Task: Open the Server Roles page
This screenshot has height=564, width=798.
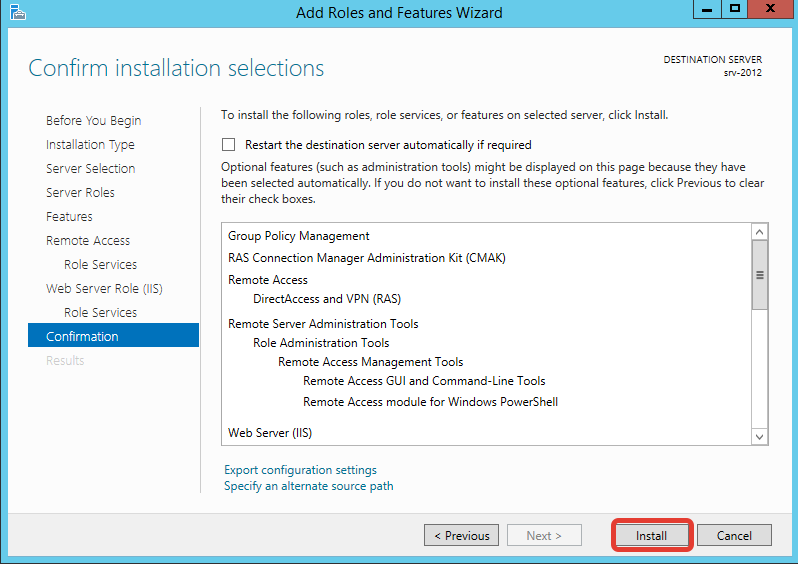Action: [x=80, y=193]
